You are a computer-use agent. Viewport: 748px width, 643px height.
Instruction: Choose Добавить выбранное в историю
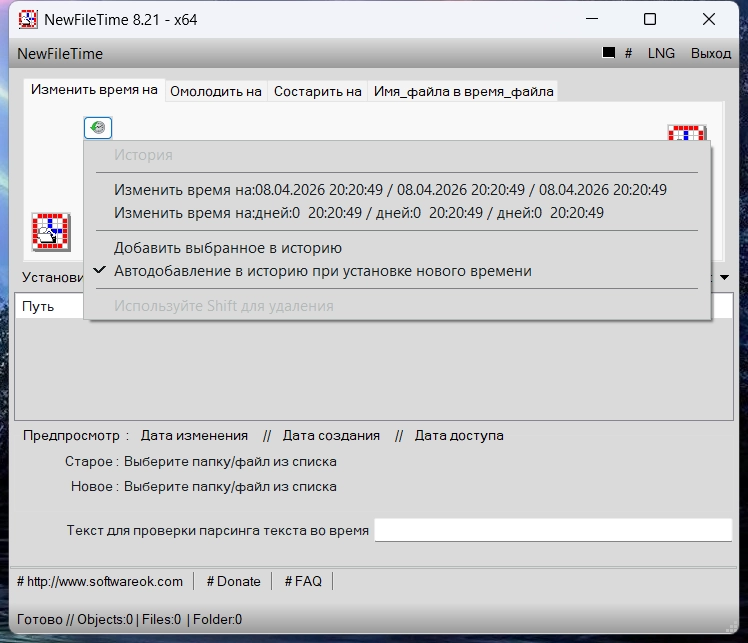pyautogui.click(x=397, y=248)
